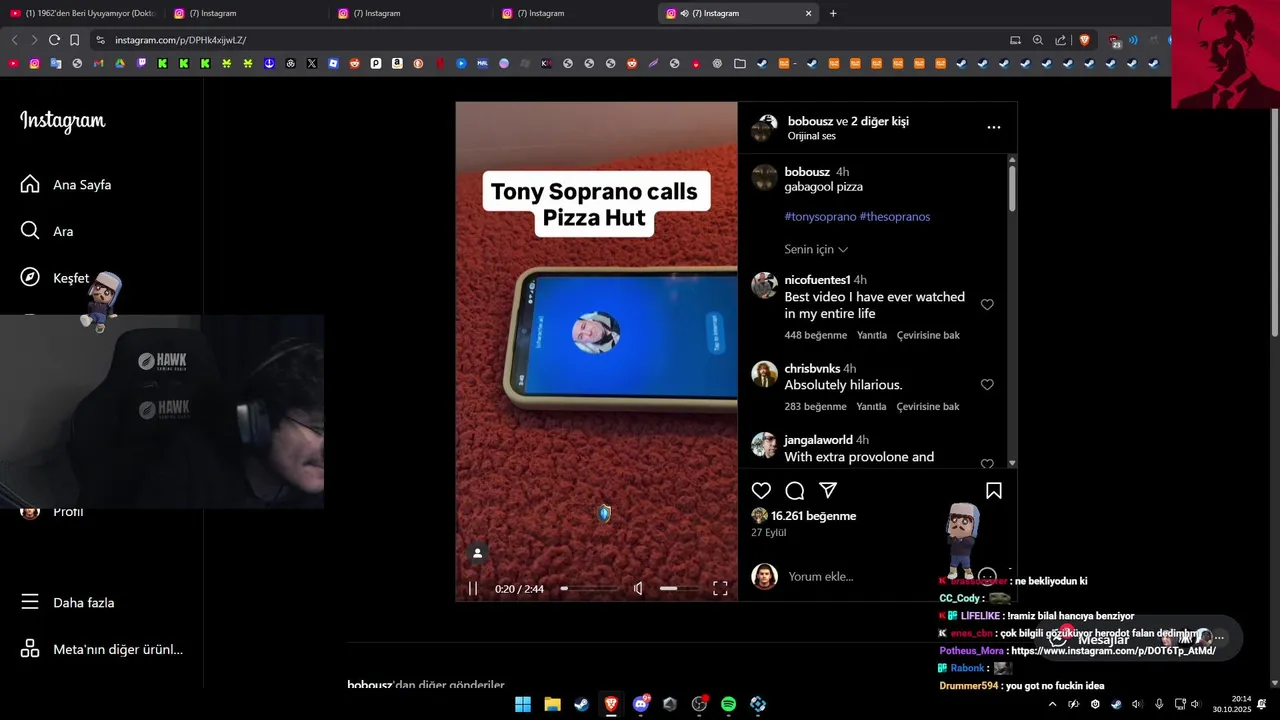Bookmark this page in Brave toolbar
Screen dimensions: 1280x720
[74, 40]
